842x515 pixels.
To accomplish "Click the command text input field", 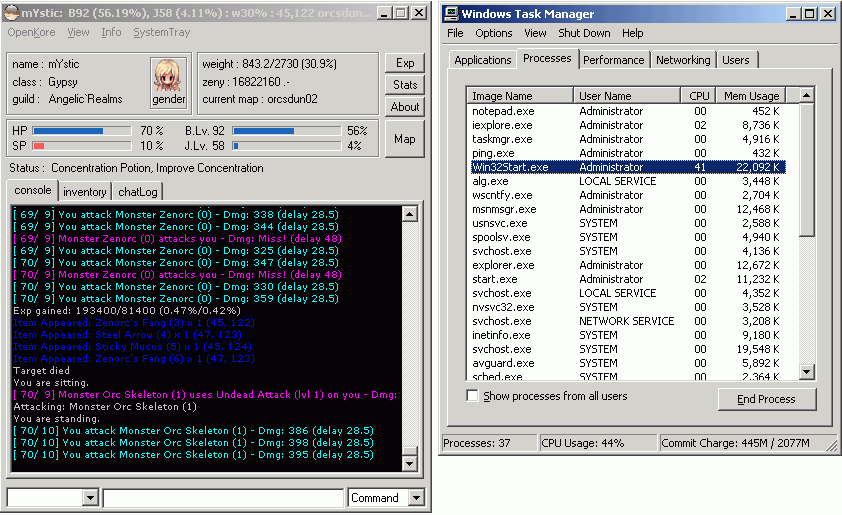I will [223, 498].
